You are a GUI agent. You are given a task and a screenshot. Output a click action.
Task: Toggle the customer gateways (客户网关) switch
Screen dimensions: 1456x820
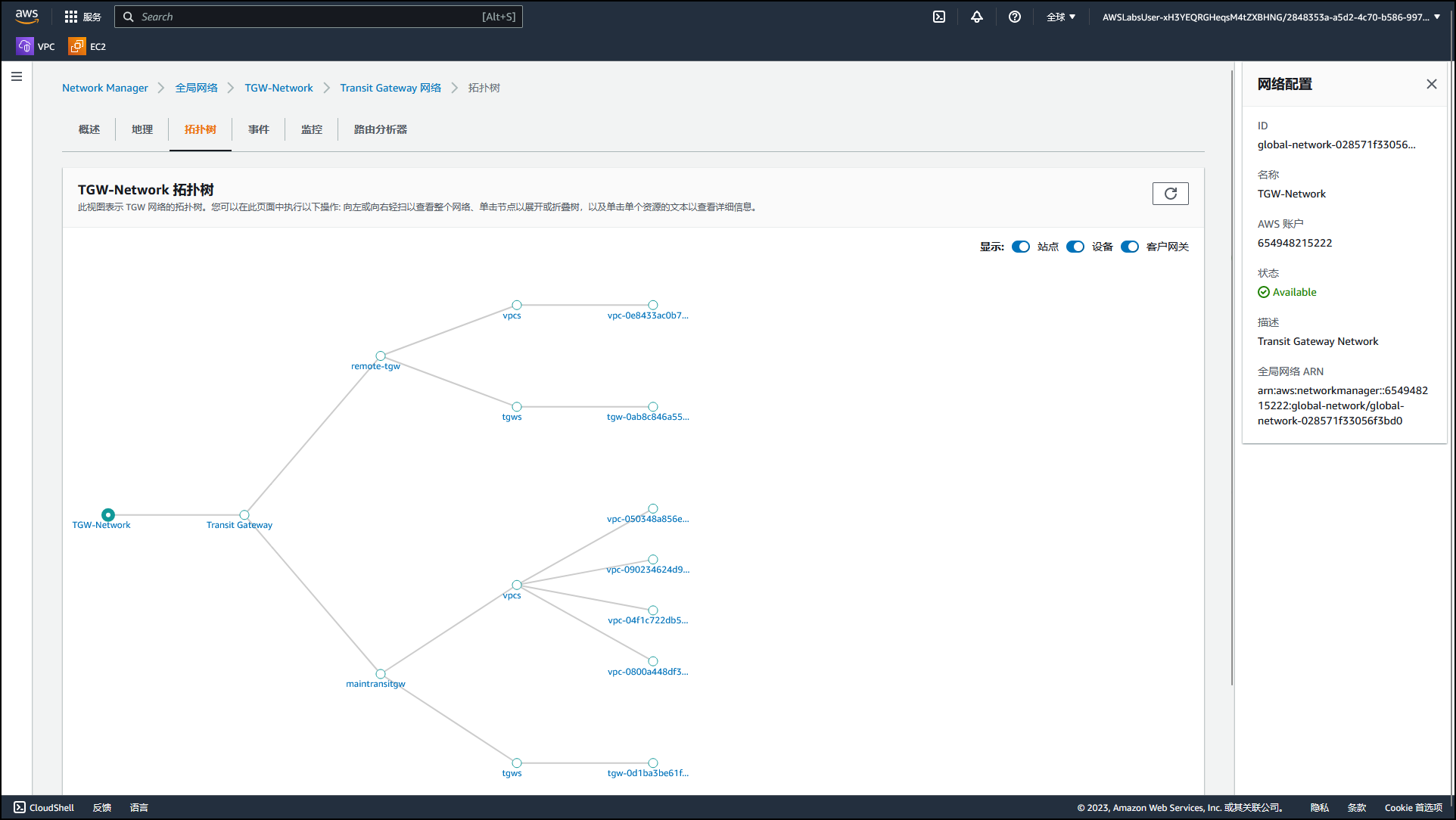pyautogui.click(x=1130, y=247)
